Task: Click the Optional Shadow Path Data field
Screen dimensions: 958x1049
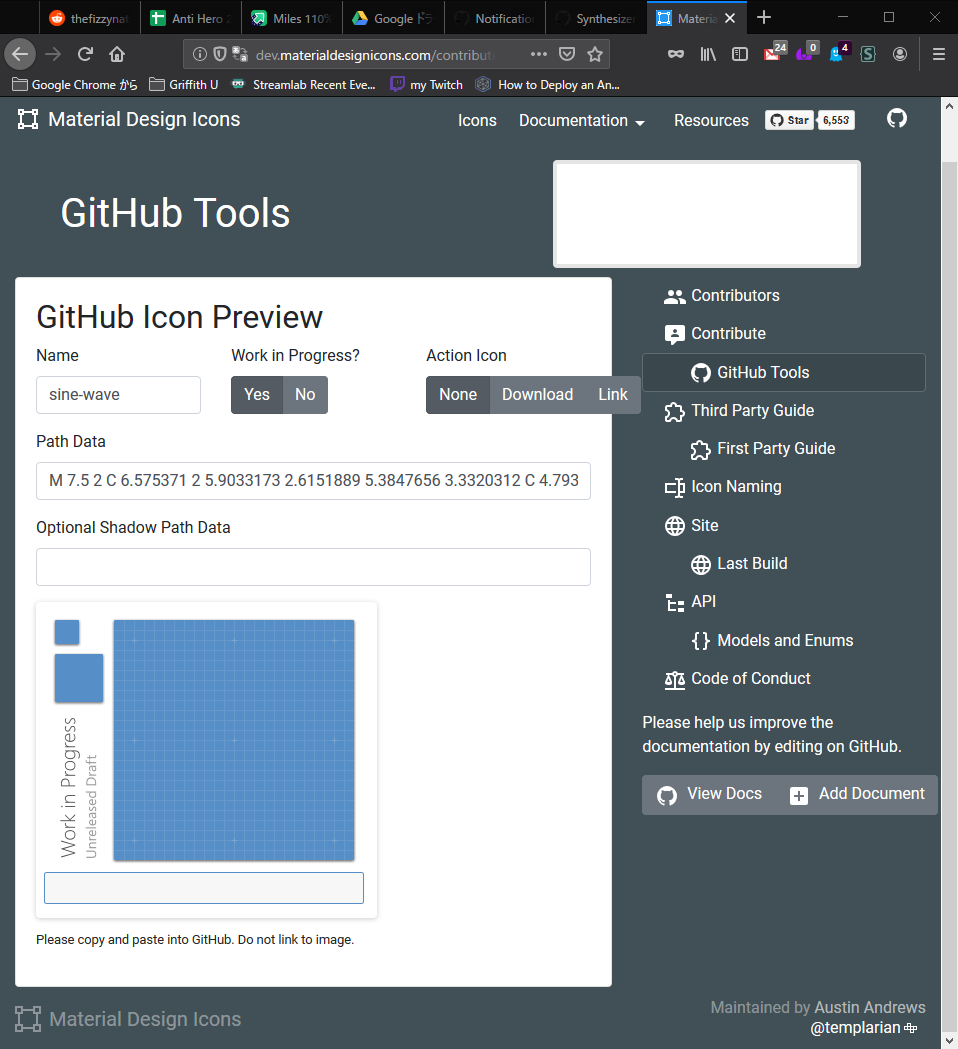Action: pyautogui.click(x=313, y=567)
